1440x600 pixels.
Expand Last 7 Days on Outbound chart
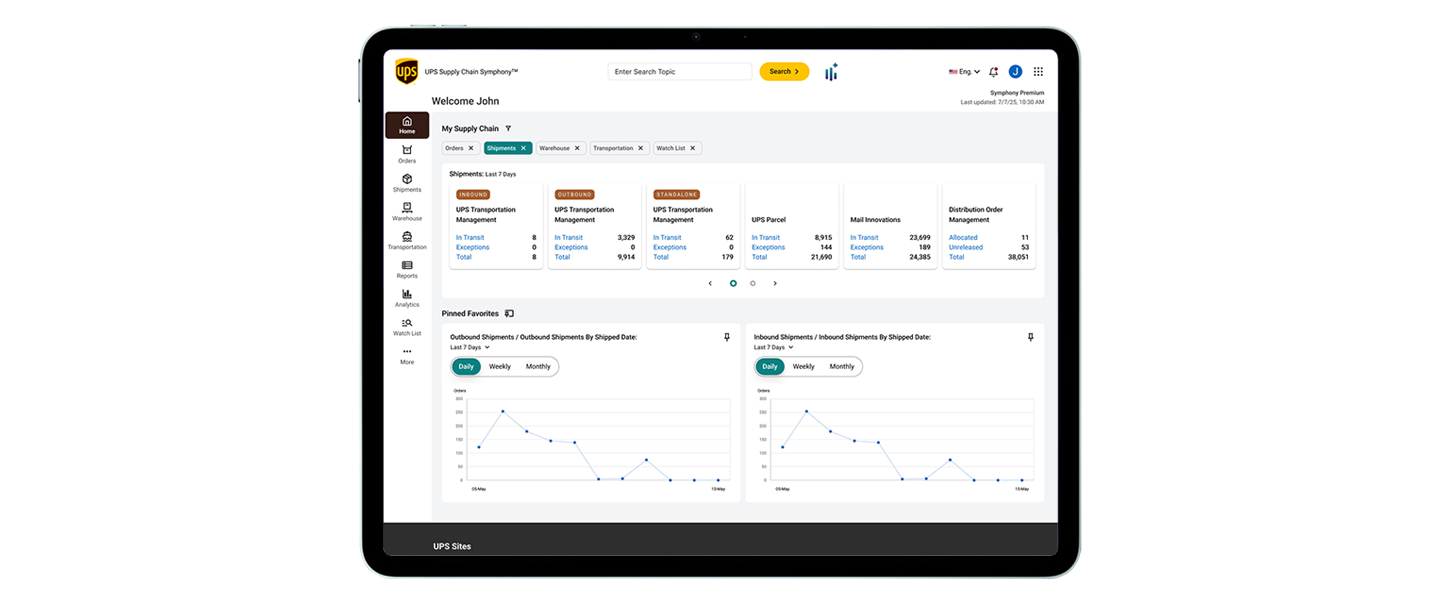[470, 347]
